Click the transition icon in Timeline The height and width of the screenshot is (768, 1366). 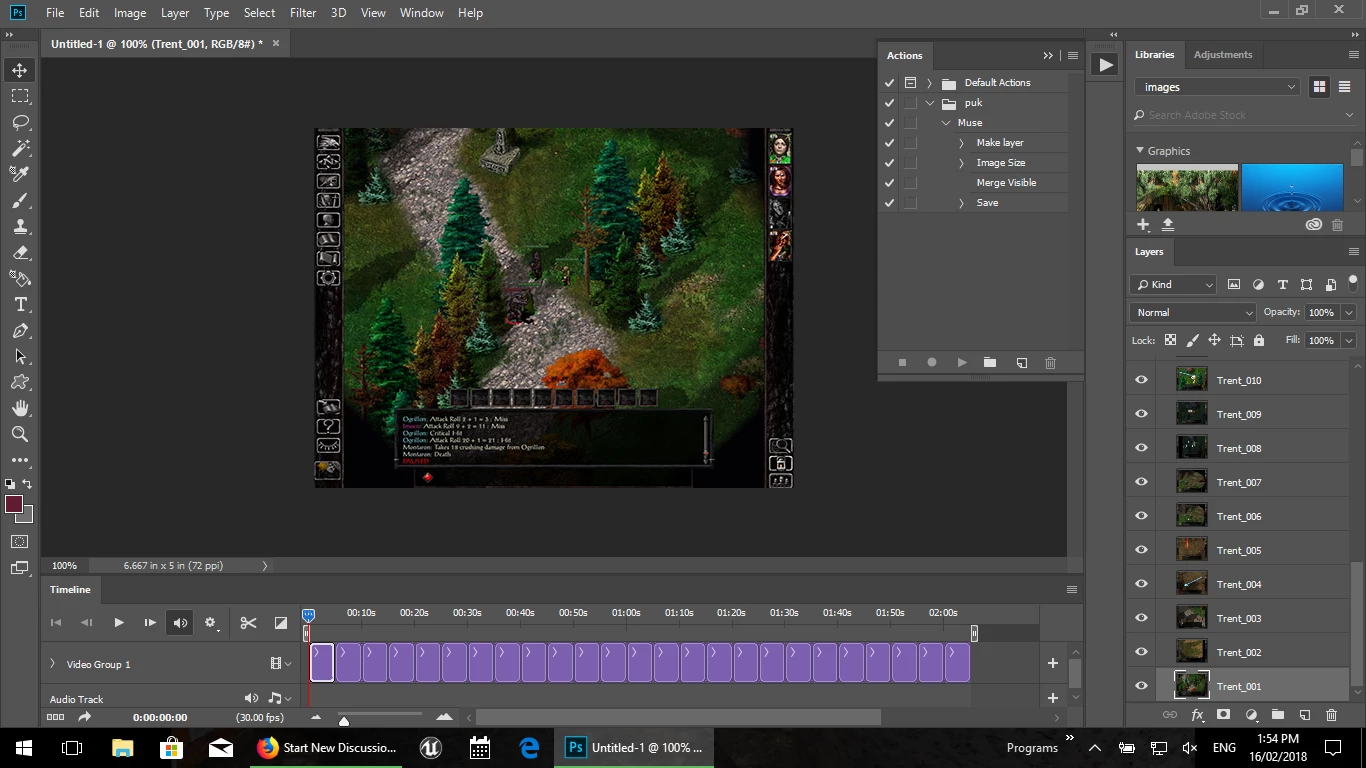281,623
